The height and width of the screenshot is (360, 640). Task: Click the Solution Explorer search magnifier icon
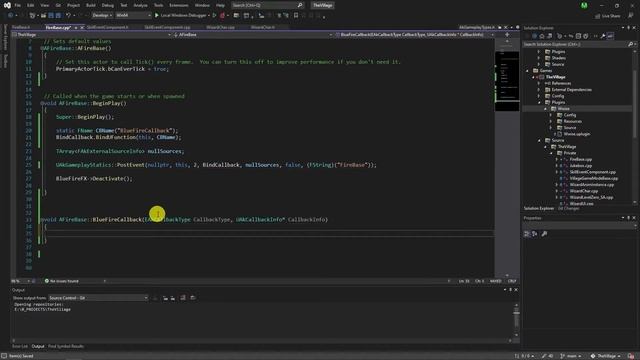click(x=630, y=44)
